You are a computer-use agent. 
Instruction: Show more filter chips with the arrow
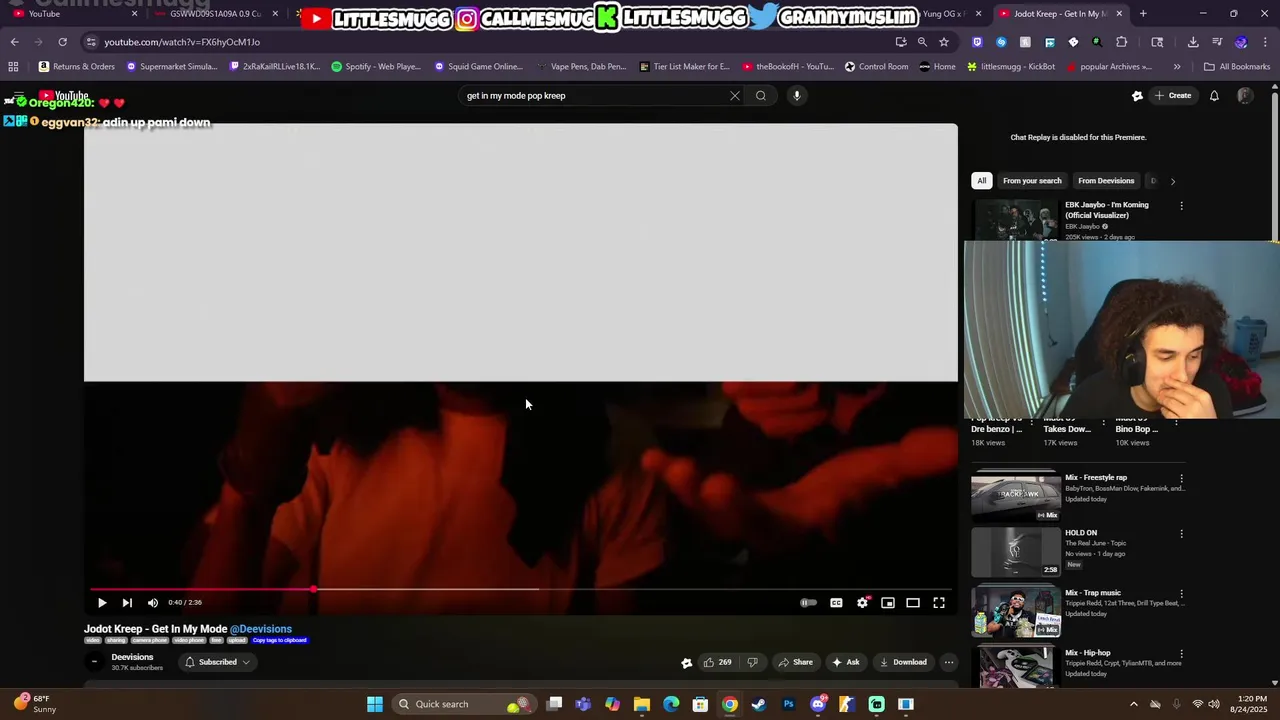click(x=1173, y=181)
